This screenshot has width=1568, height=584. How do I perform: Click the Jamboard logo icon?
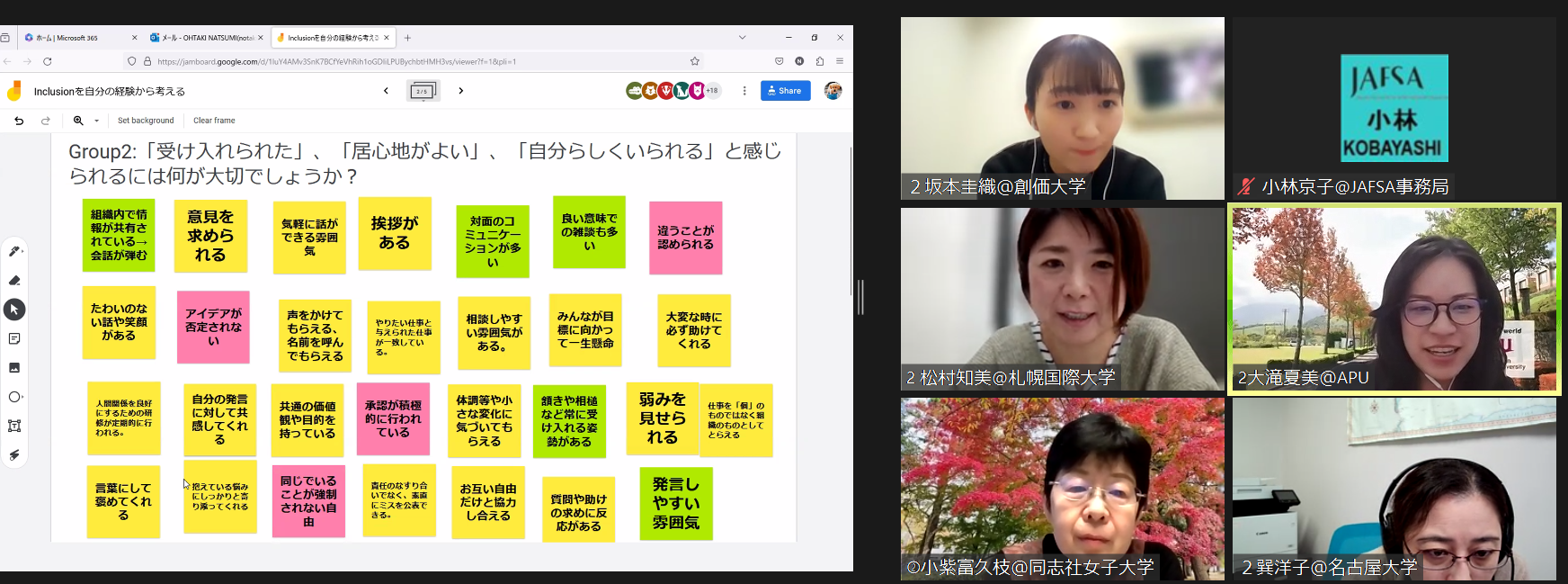[14, 91]
